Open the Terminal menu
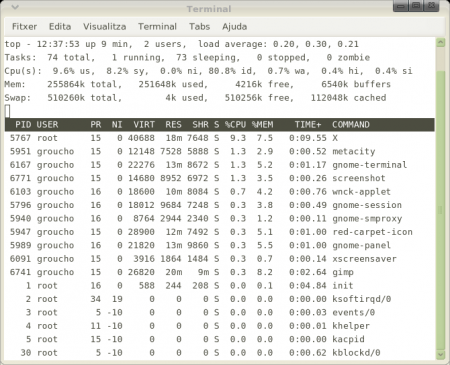The height and width of the screenshot is (365, 450). click(x=157, y=27)
